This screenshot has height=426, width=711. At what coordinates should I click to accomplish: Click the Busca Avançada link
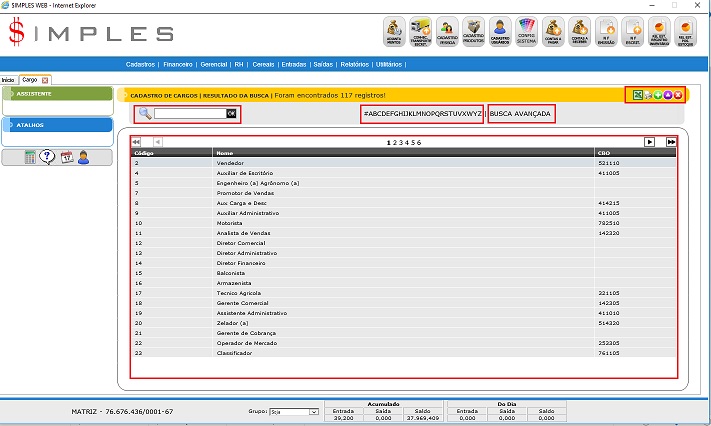tap(520, 114)
